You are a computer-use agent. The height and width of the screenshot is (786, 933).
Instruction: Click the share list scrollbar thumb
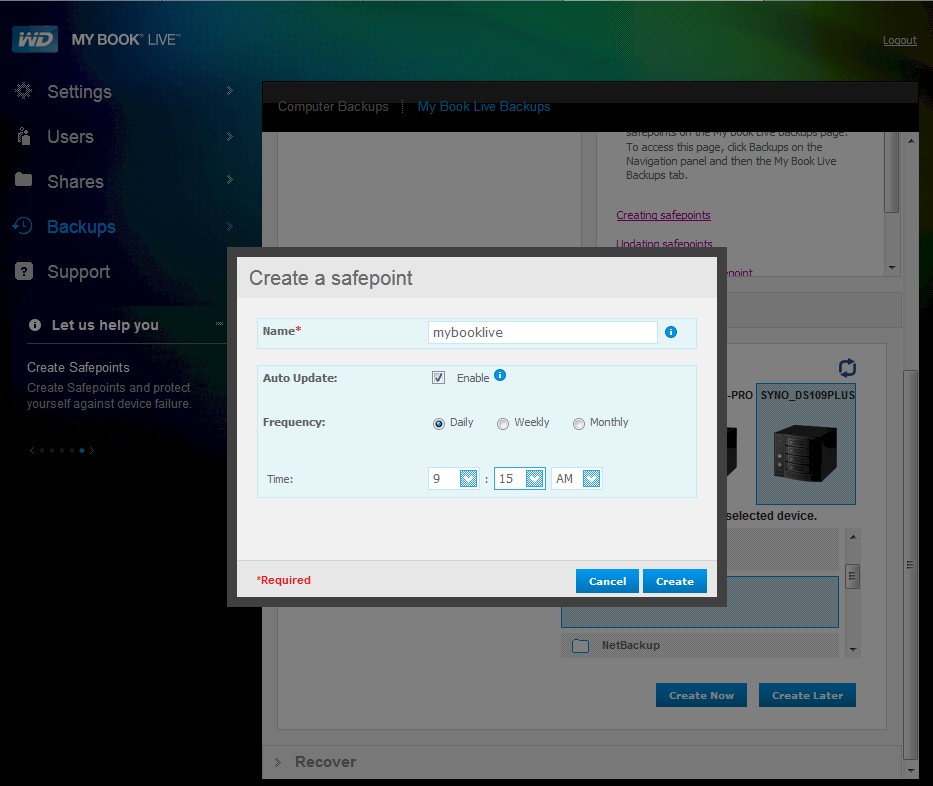coord(853,576)
